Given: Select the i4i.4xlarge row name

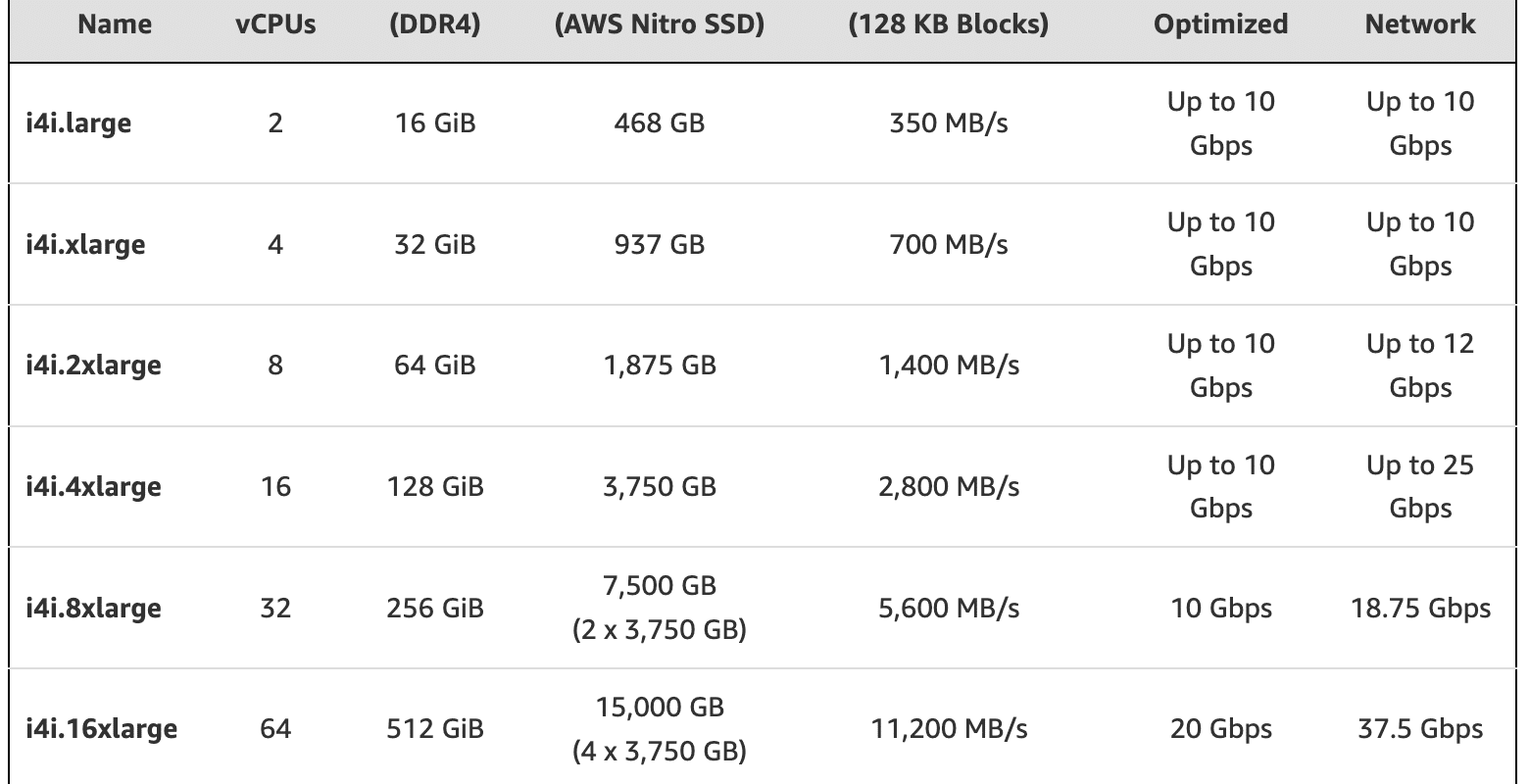Looking at the screenshot, I should (x=93, y=487).
